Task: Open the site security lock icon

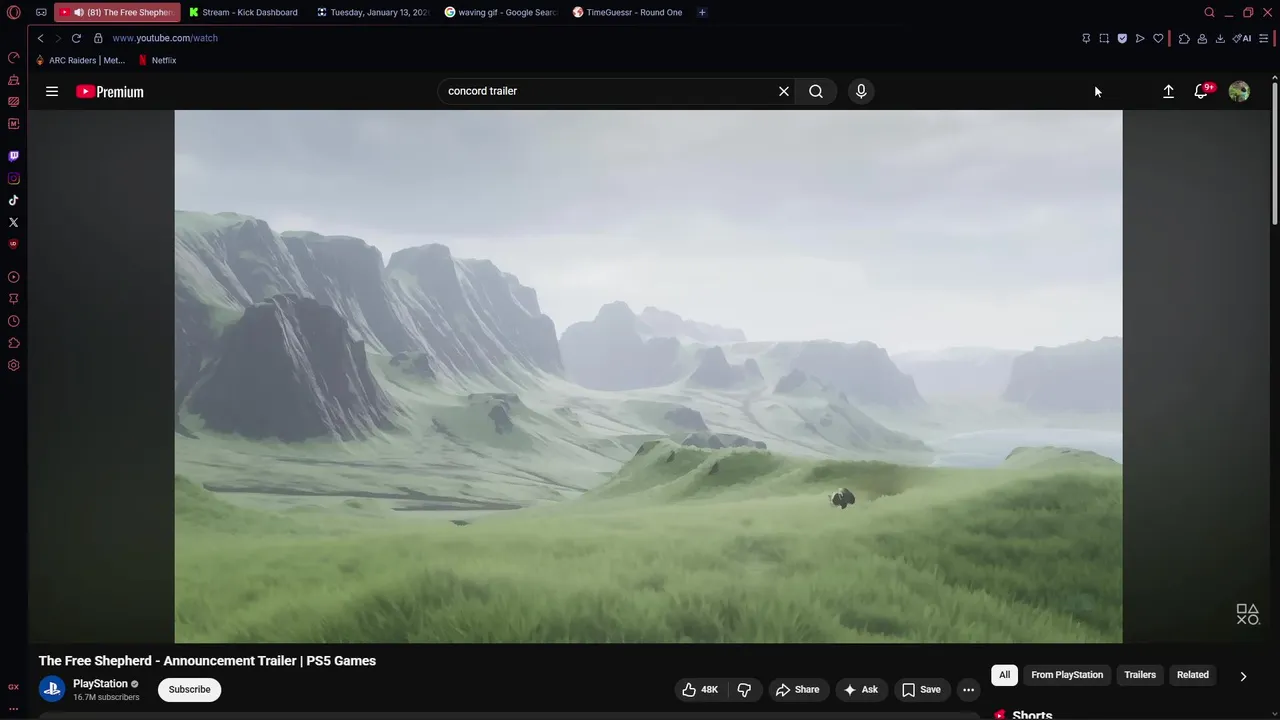Action: point(98,38)
